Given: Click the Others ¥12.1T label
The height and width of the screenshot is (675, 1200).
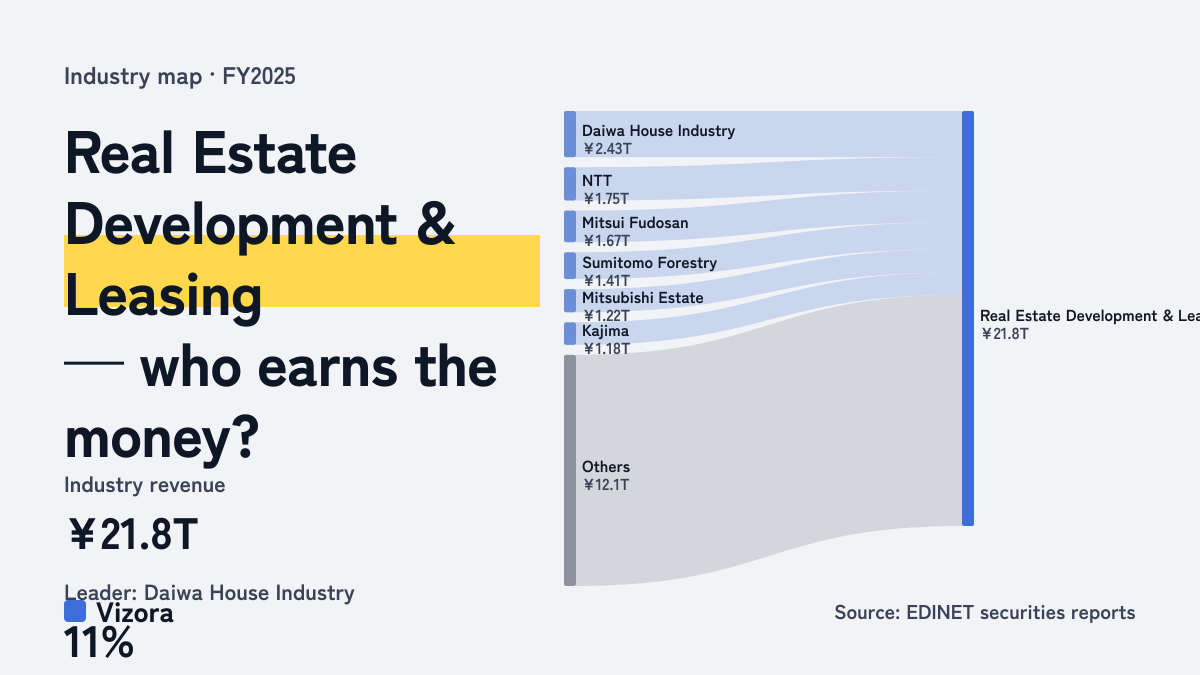Looking at the screenshot, I should click(606, 475).
